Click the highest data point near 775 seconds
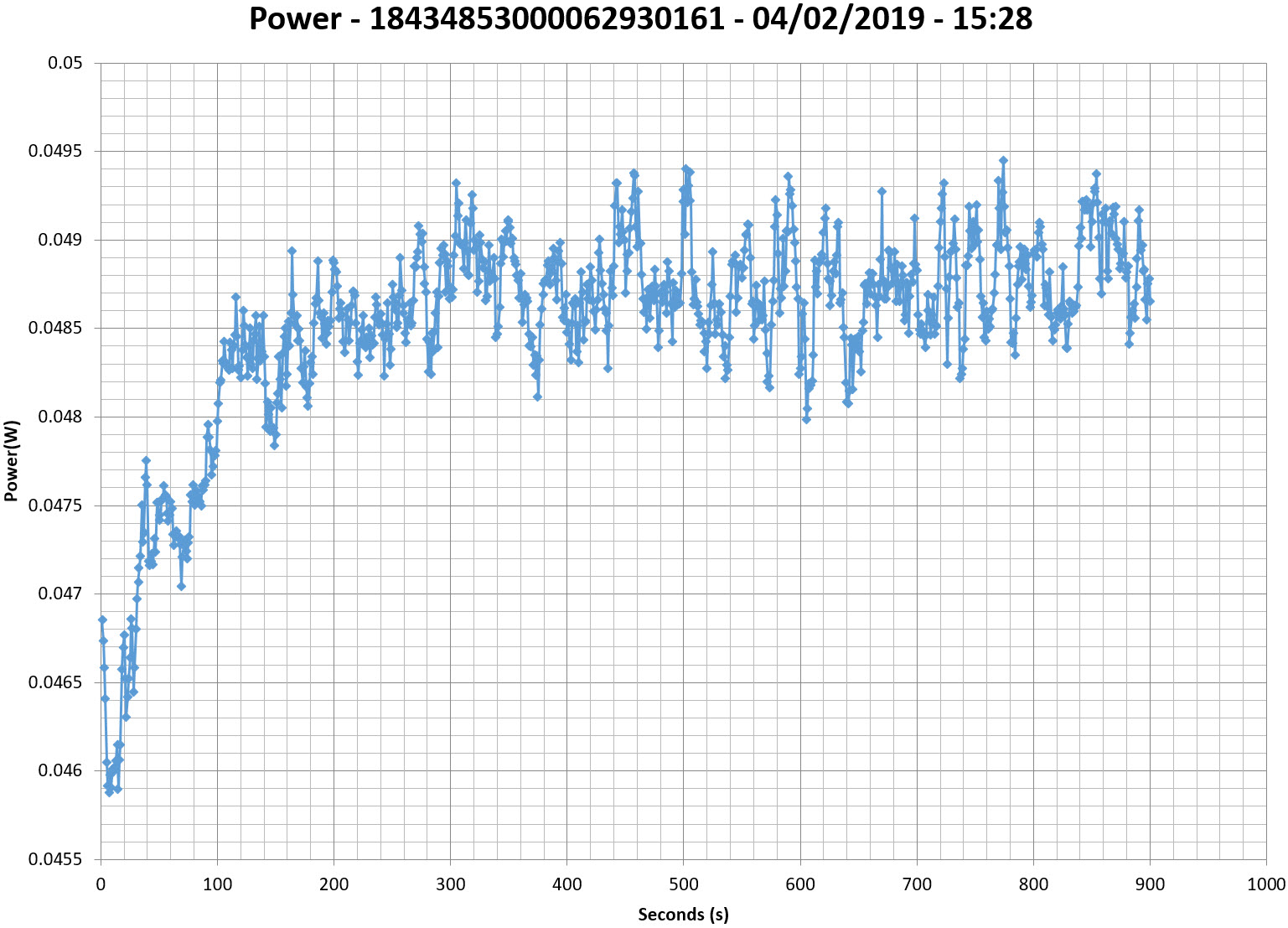 pyautogui.click(x=1003, y=160)
